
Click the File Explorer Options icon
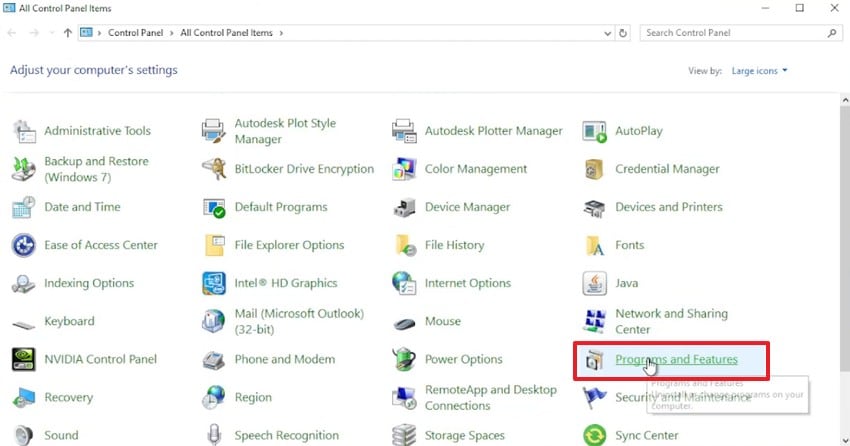tap(214, 245)
